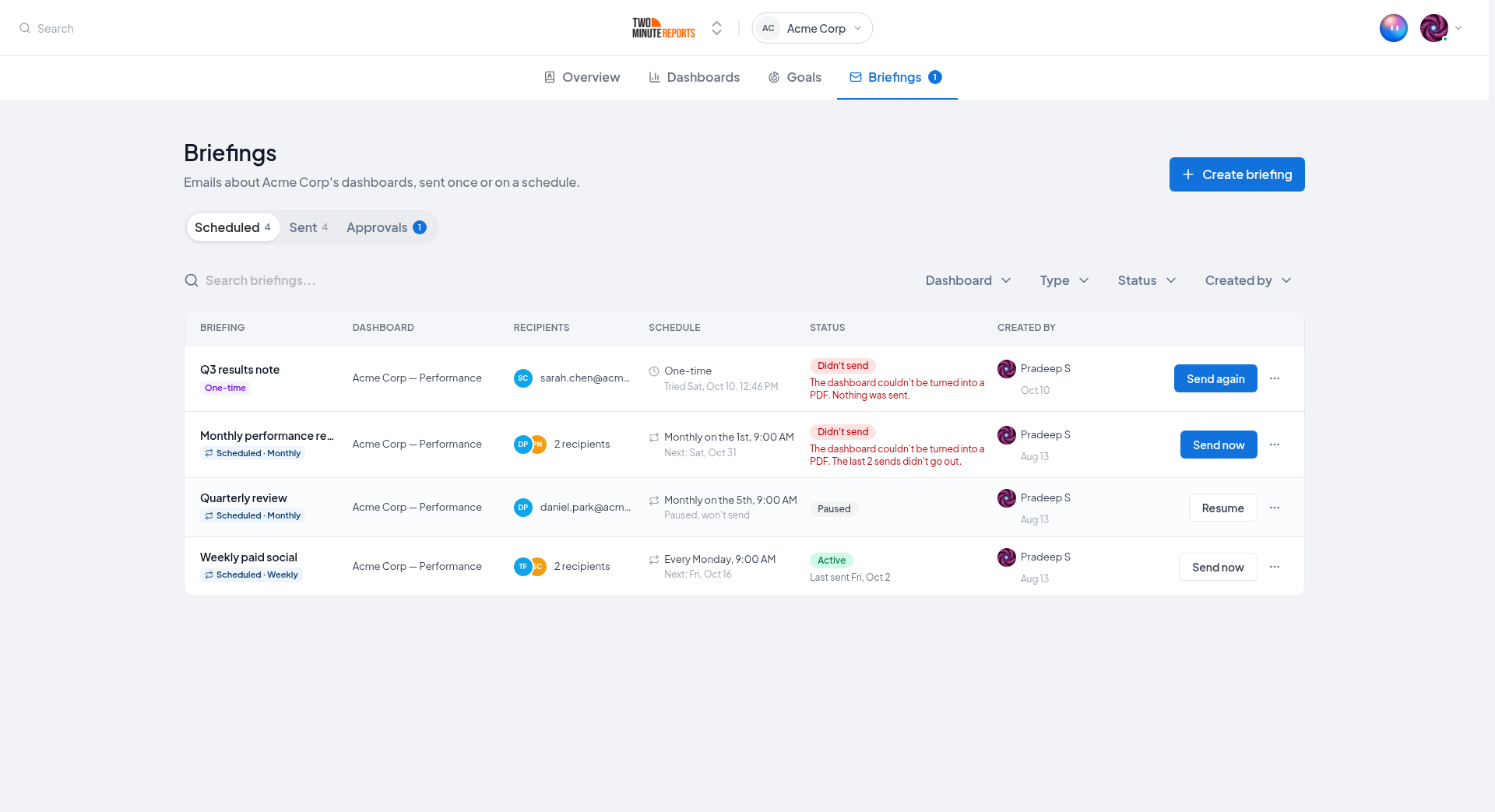Click the Create briefing button
The width and height of the screenshot is (1495, 812).
1236,174
